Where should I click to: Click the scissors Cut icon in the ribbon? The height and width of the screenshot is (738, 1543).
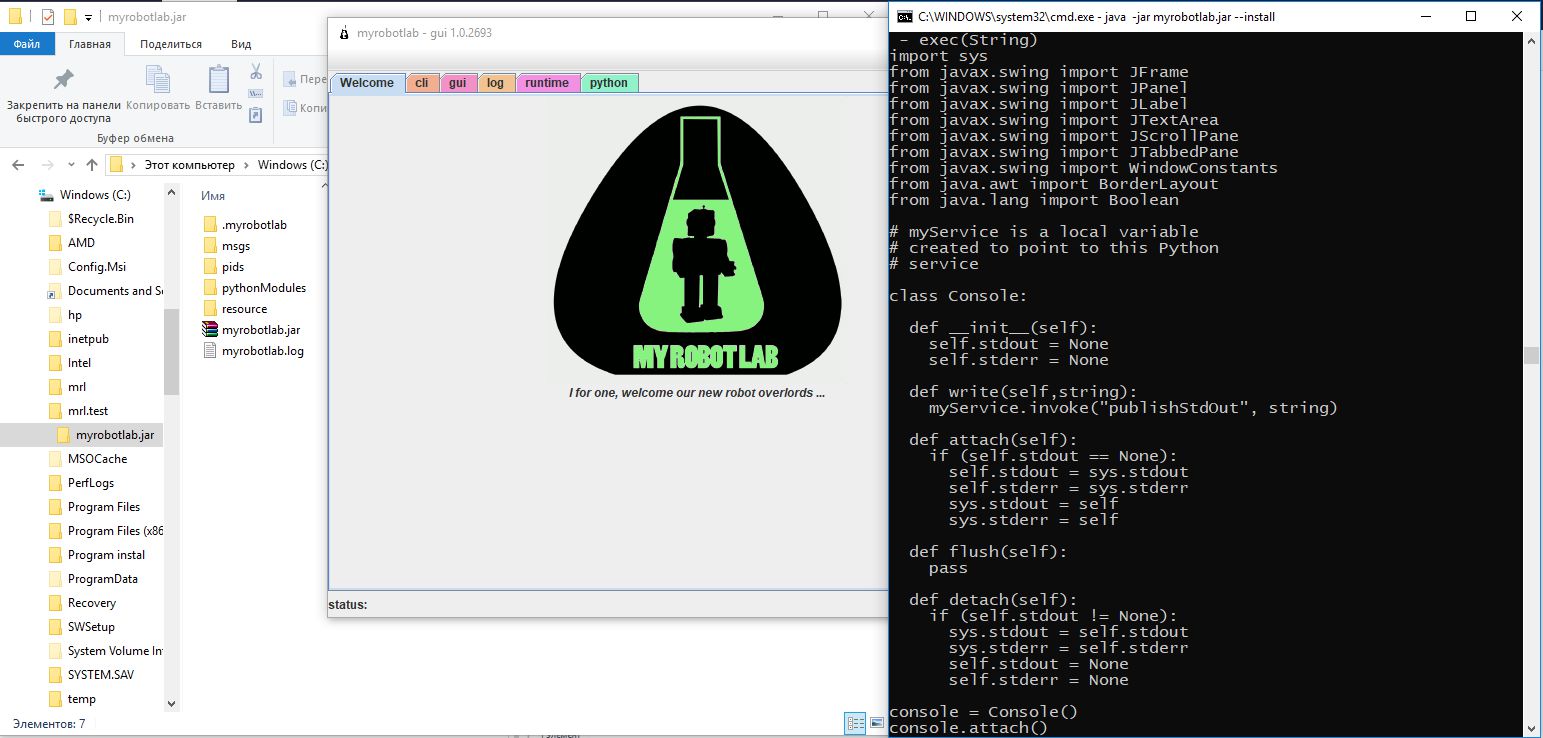click(x=256, y=72)
